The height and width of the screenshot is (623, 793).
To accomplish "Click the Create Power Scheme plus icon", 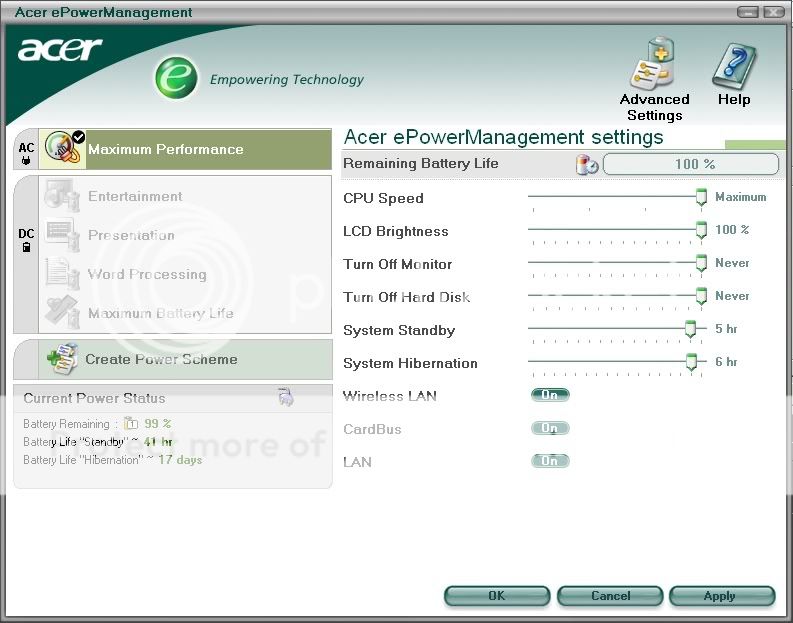I will 62,359.
